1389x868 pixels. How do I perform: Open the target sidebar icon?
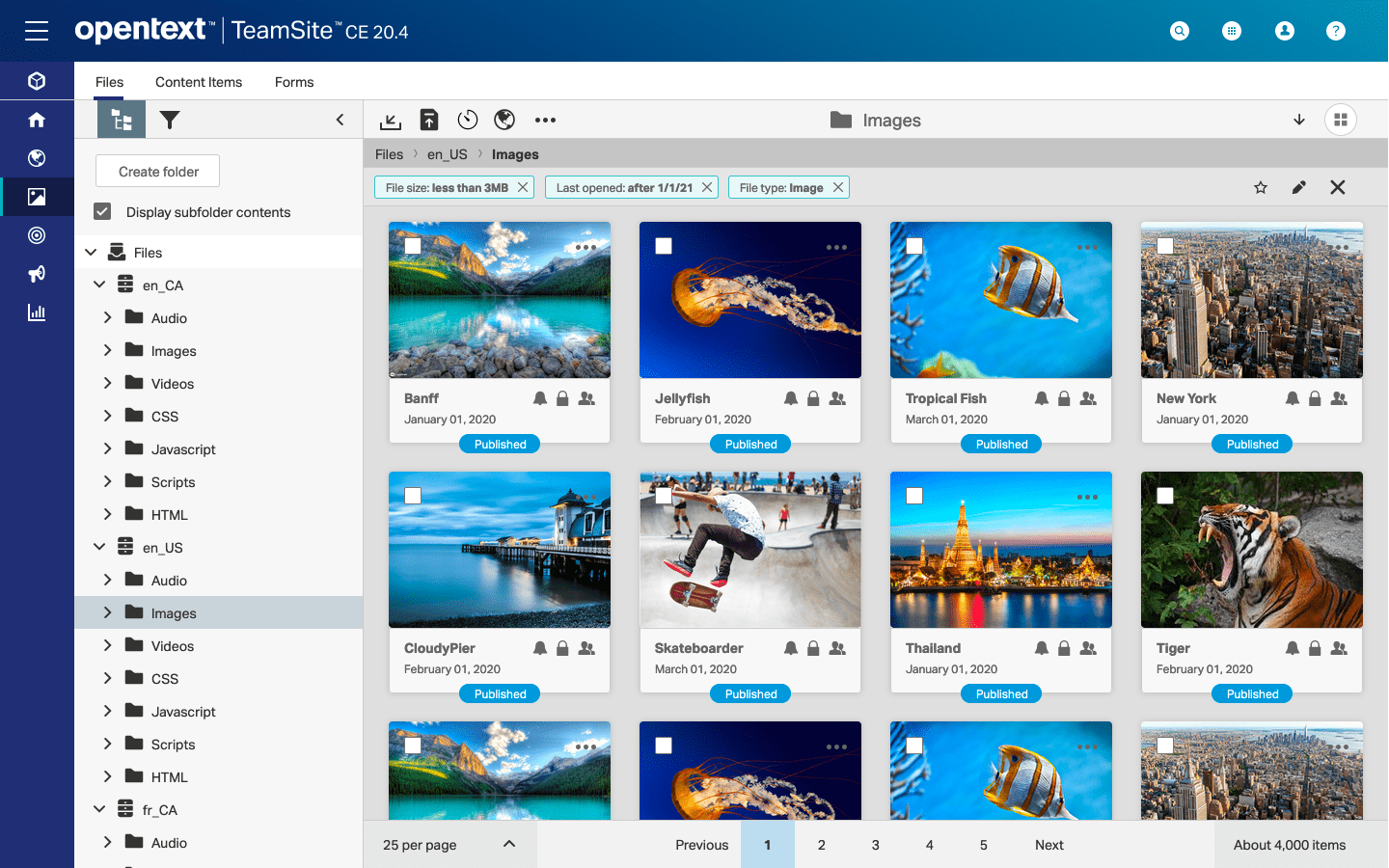[37, 235]
